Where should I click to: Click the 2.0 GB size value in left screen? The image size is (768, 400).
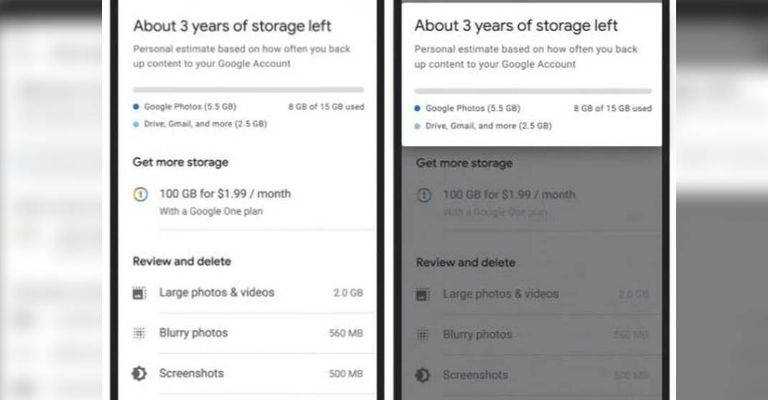(349, 293)
